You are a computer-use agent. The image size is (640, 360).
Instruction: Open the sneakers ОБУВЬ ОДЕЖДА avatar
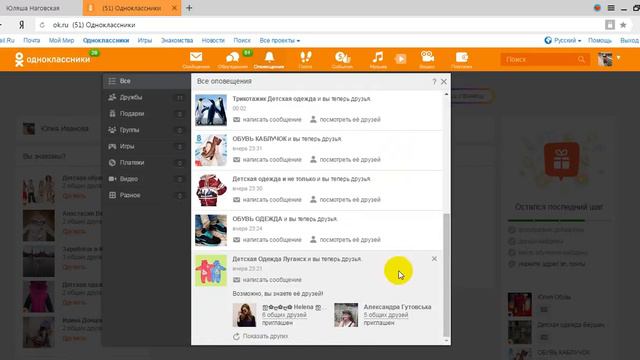(x=211, y=230)
